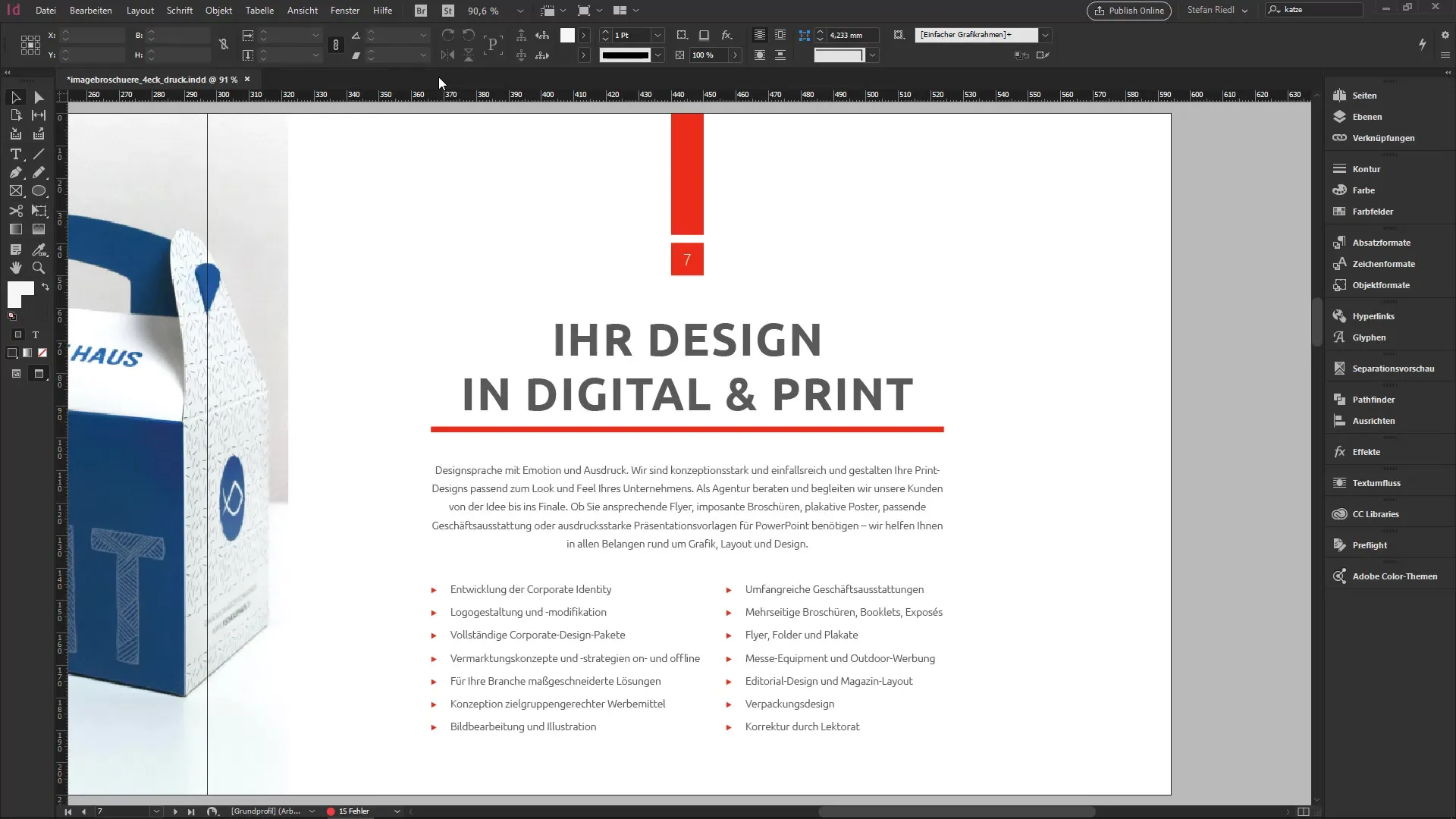Open the Datei menu
The width and height of the screenshot is (1456, 819).
(45, 11)
